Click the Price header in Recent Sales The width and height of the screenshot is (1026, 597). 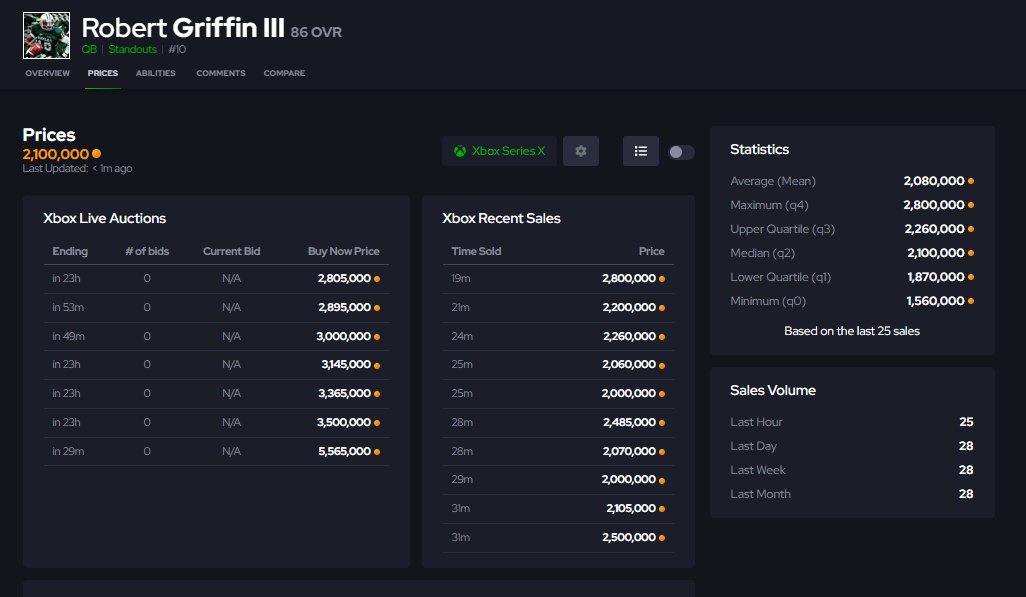[651, 251]
